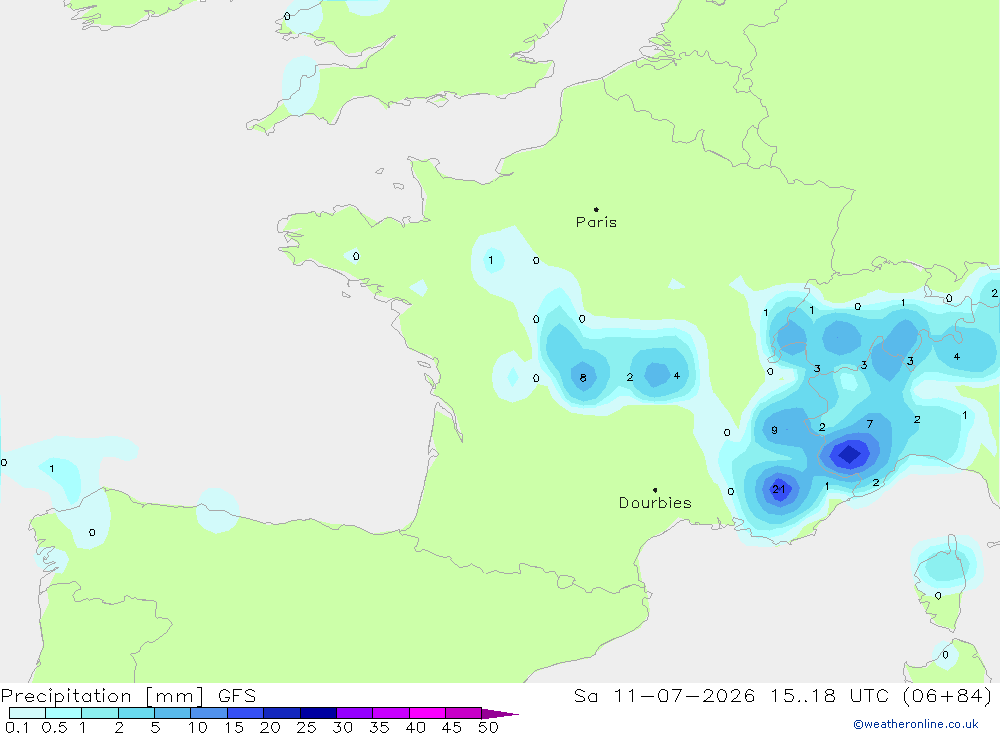The width and height of the screenshot is (1000, 733).
Task: Click the weatheronline.co.uk copyright link
Action: click(916, 724)
